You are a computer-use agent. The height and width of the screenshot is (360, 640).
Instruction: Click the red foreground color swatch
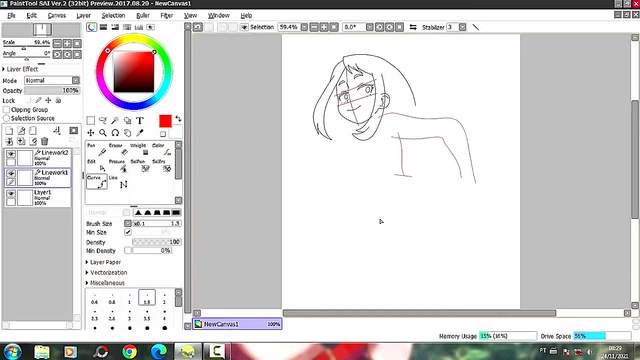coord(165,121)
